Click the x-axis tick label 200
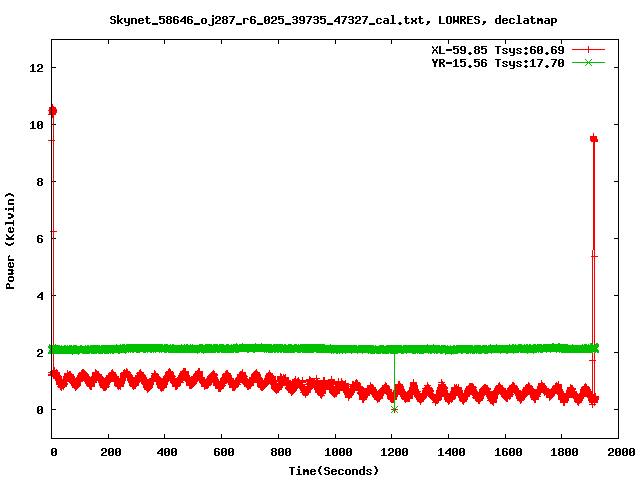 tap(110, 452)
